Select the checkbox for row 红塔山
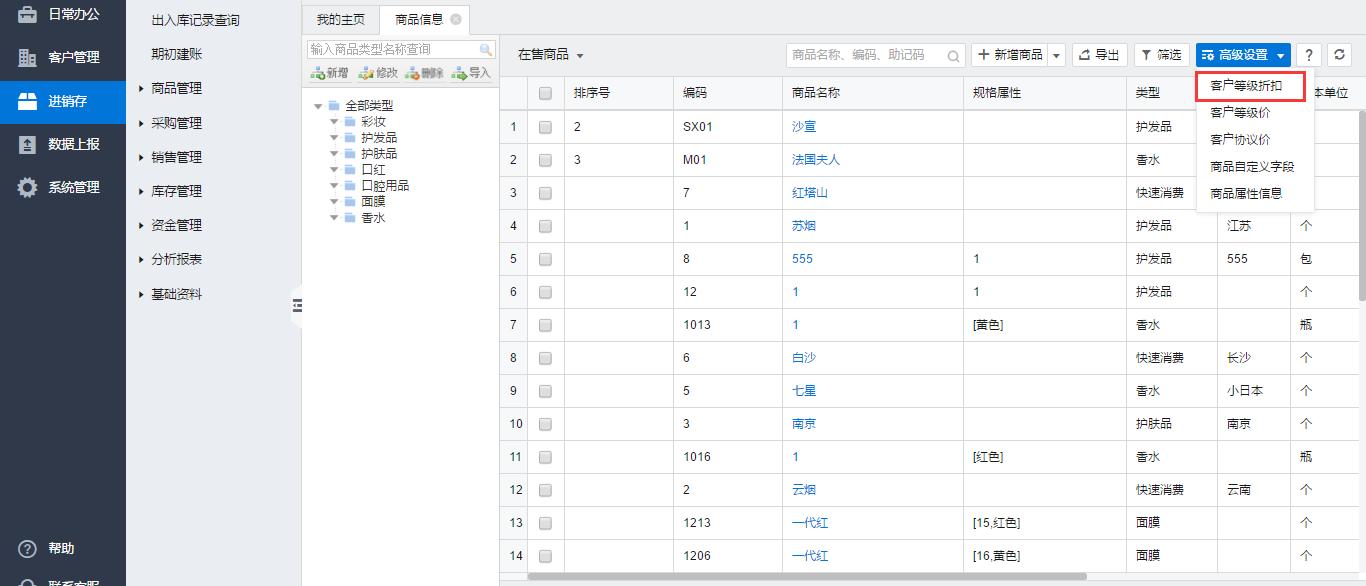 (545, 193)
